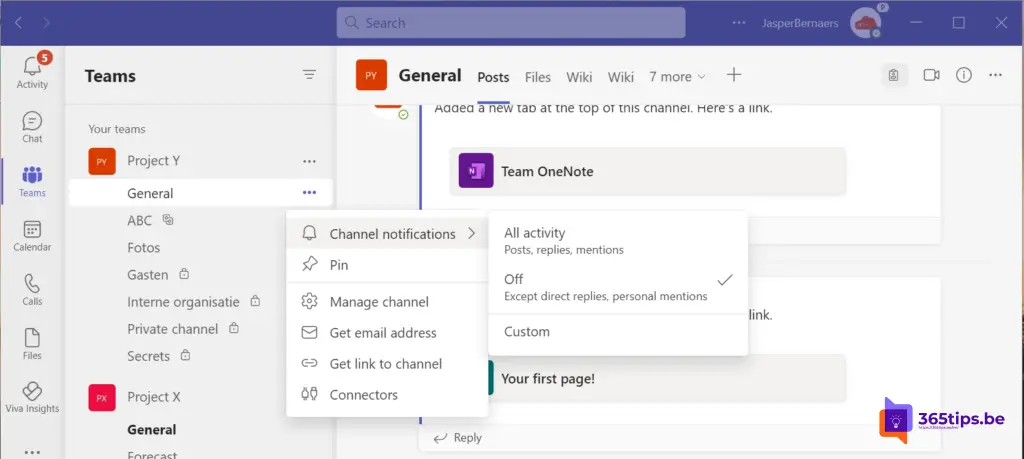The image size is (1024, 459).
Task: Click the forward navigation arrow
Action: pyautogui.click(x=46, y=23)
